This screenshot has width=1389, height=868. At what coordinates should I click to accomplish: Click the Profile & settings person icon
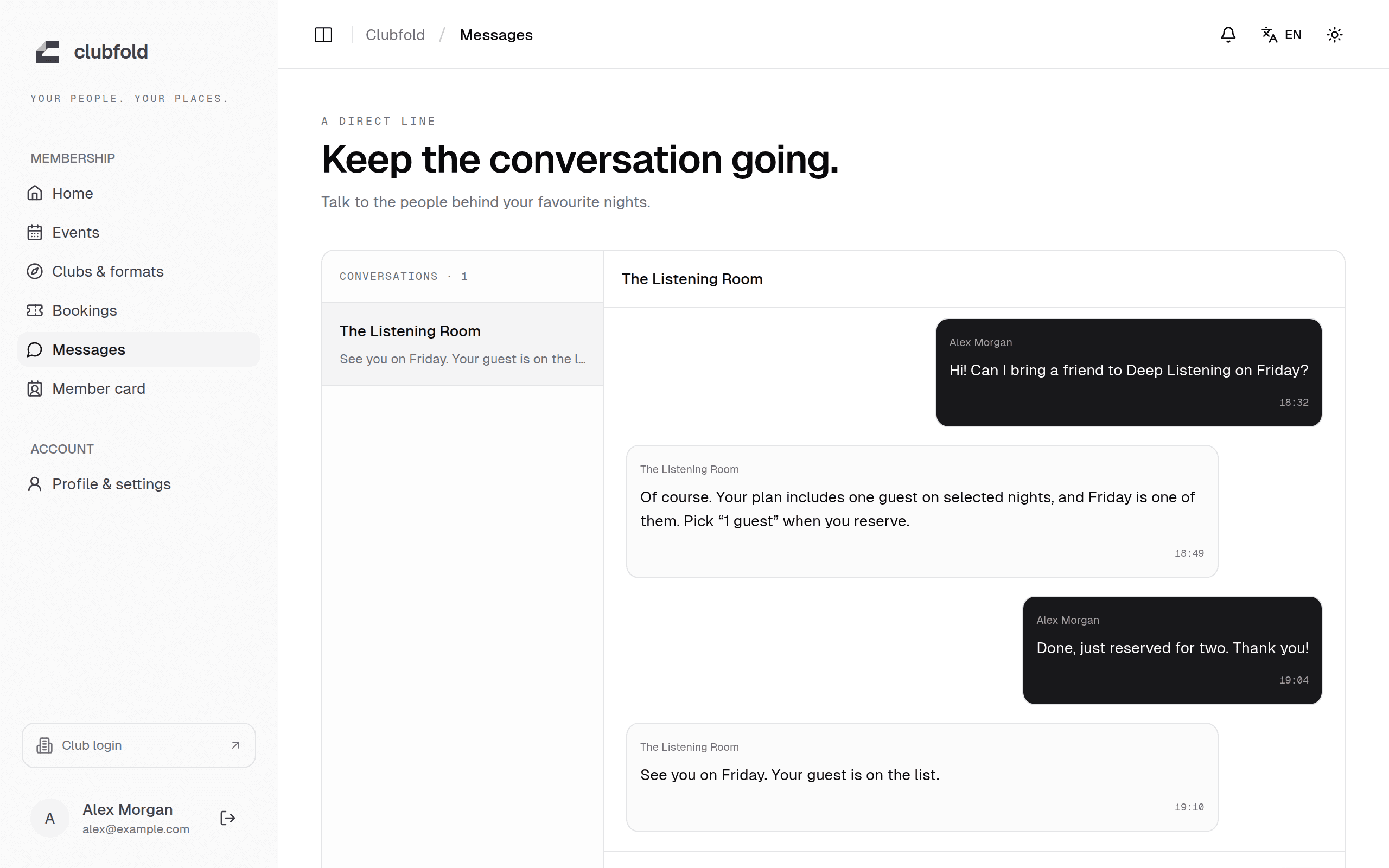pos(34,484)
